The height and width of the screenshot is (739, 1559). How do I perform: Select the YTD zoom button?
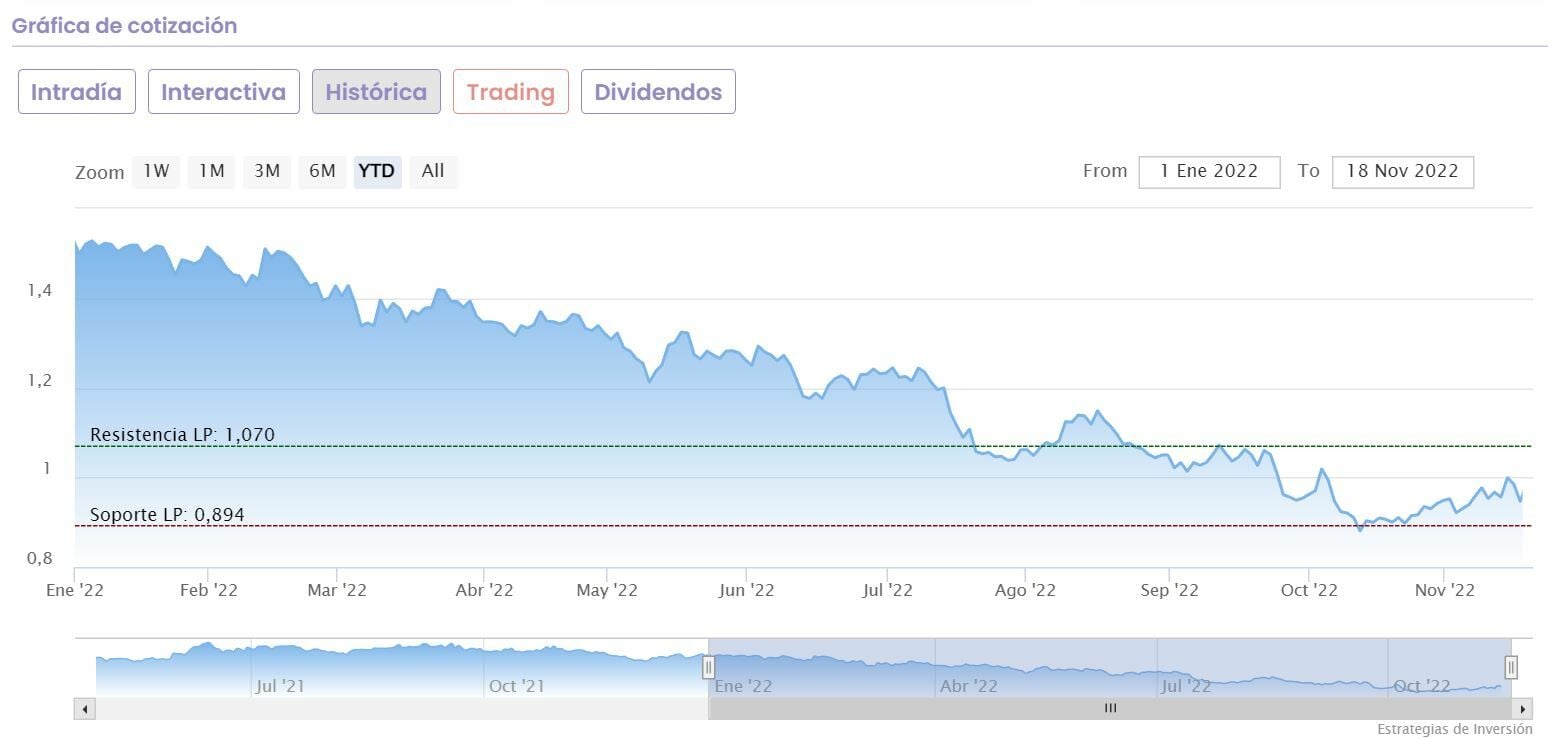click(x=377, y=171)
